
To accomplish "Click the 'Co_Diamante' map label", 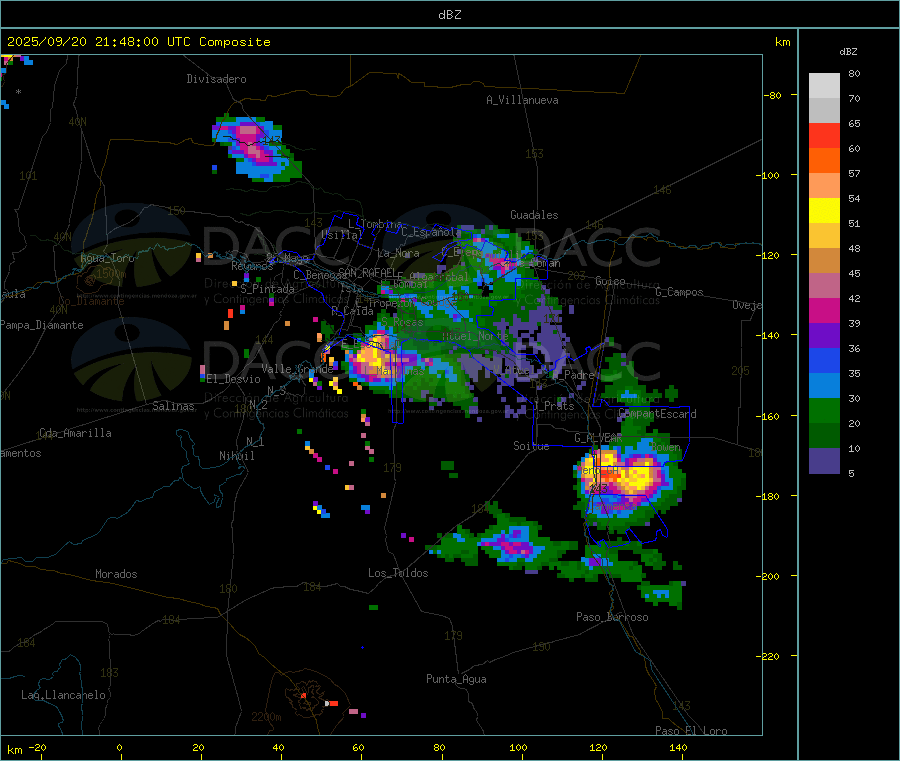I will point(91,301).
